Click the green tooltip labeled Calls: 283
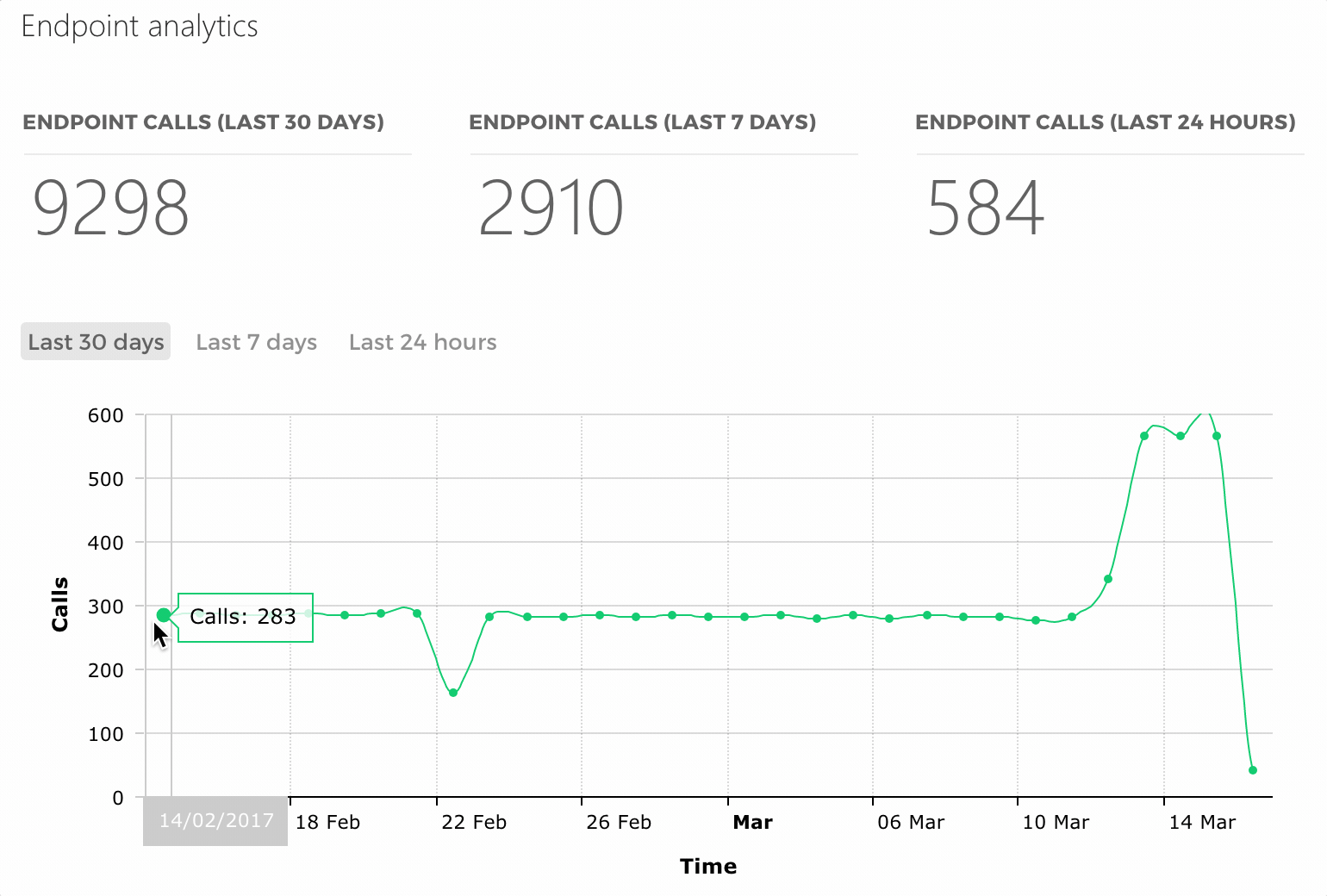 [245, 617]
